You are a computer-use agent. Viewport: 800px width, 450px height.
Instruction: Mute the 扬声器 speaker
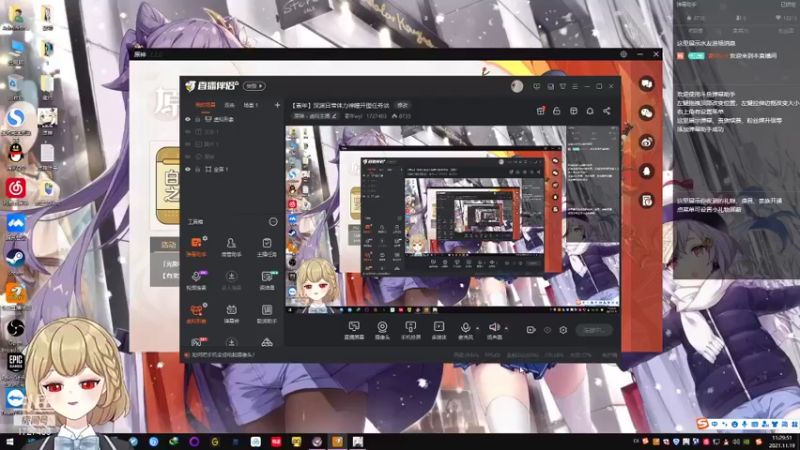coord(493,330)
